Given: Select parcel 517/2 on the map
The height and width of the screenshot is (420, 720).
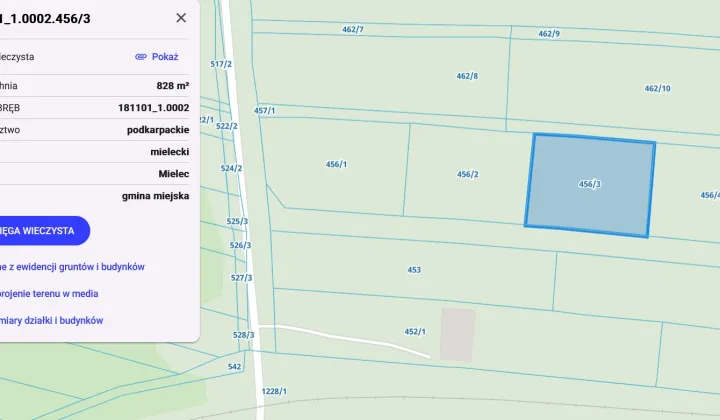Looking at the screenshot, I should (x=221, y=64).
